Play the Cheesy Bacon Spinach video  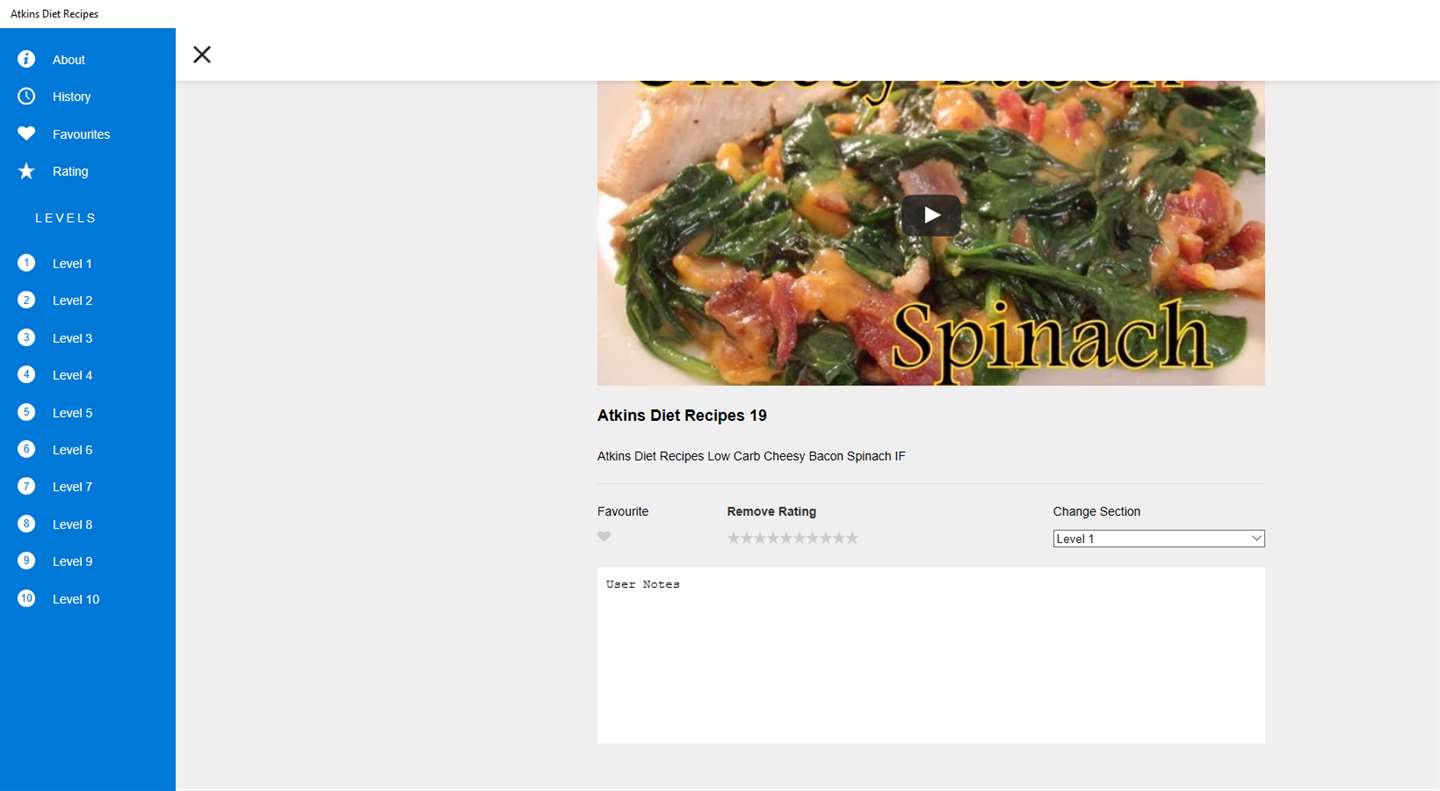click(x=931, y=215)
